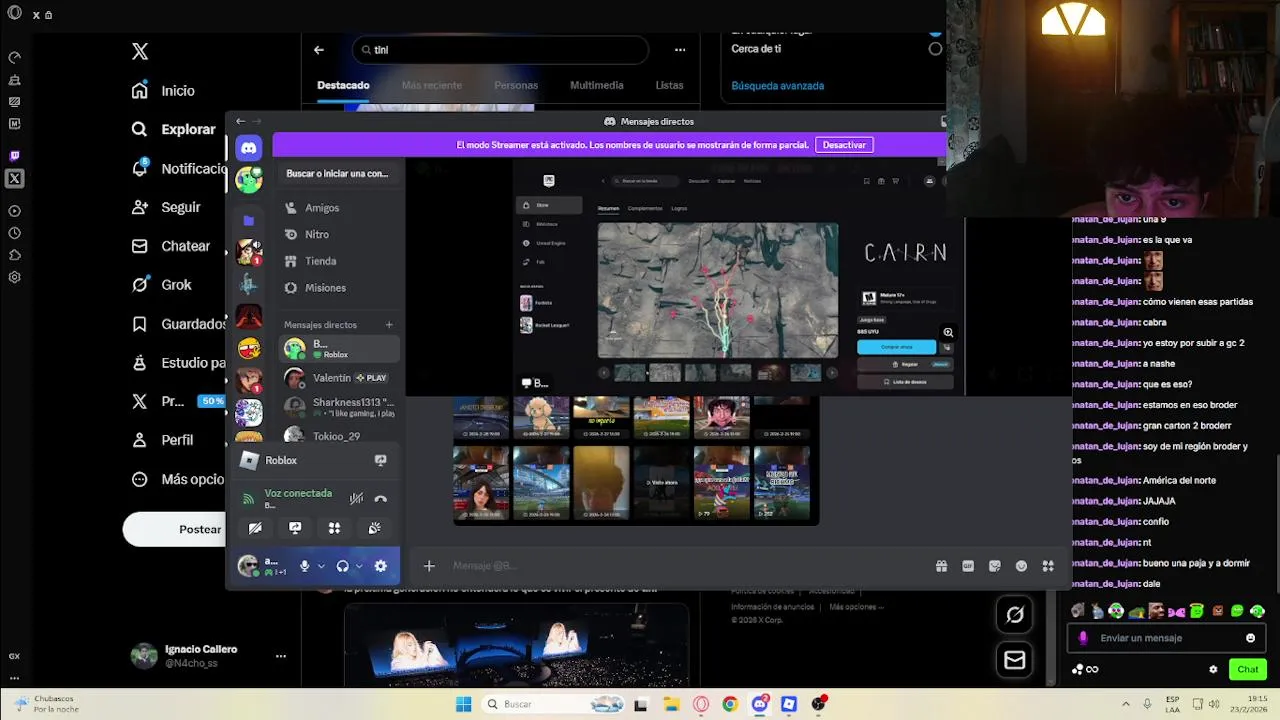Click the magnifier zoom icon on stream
This screenshot has width=1280, height=720.
coord(948,333)
